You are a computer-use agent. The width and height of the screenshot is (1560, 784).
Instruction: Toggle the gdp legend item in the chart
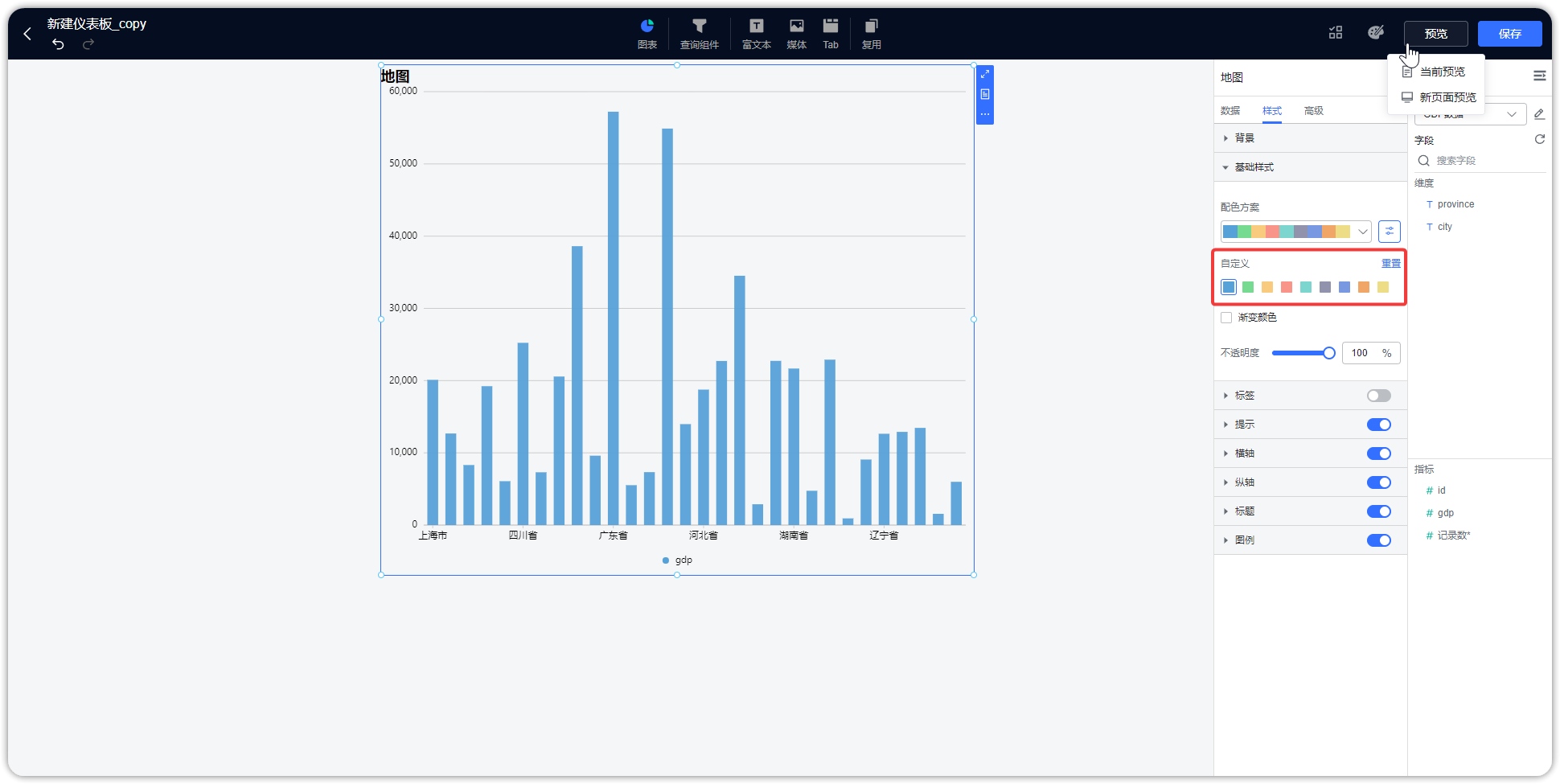pyautogui.click(x=677, y=560)
